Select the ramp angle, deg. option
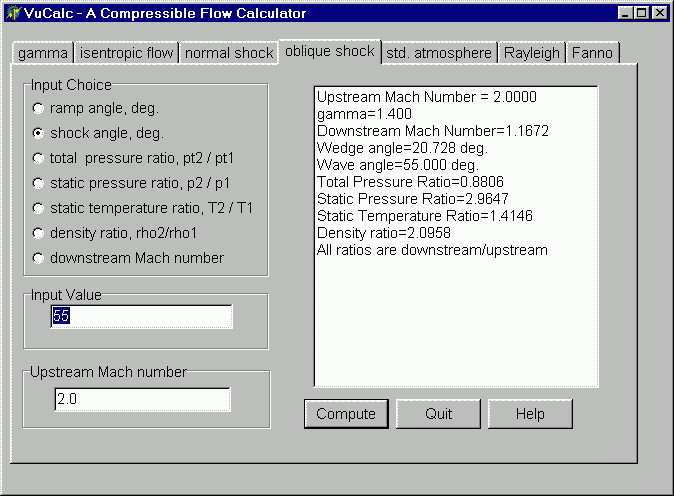The image size is (674, 496). [x=96, y=108]
